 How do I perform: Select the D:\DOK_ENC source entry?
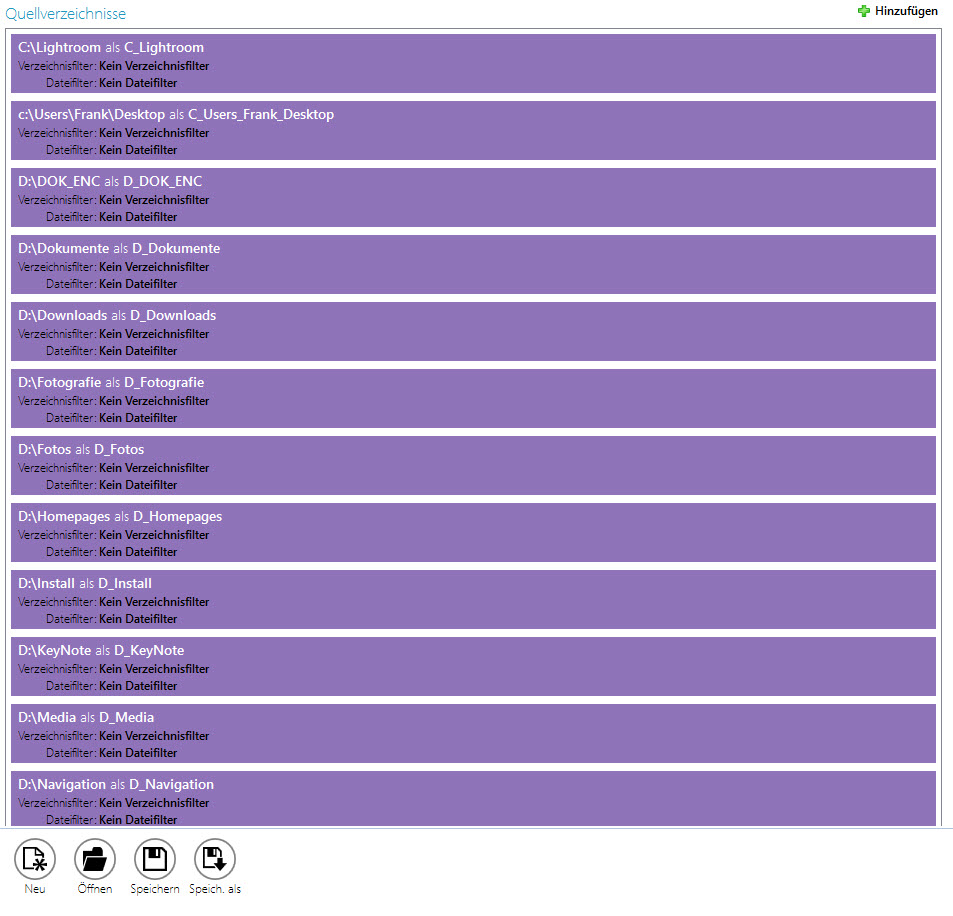point(473,198)
